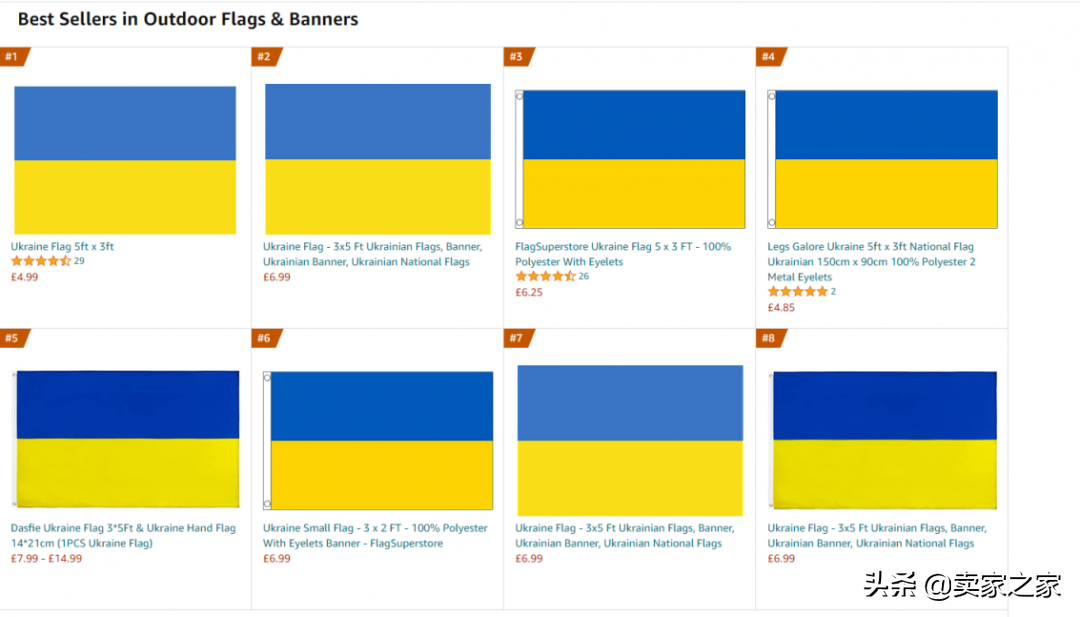Click the #7 rank badge
This screenshot has height=617, width=1080.
[519, 338]
